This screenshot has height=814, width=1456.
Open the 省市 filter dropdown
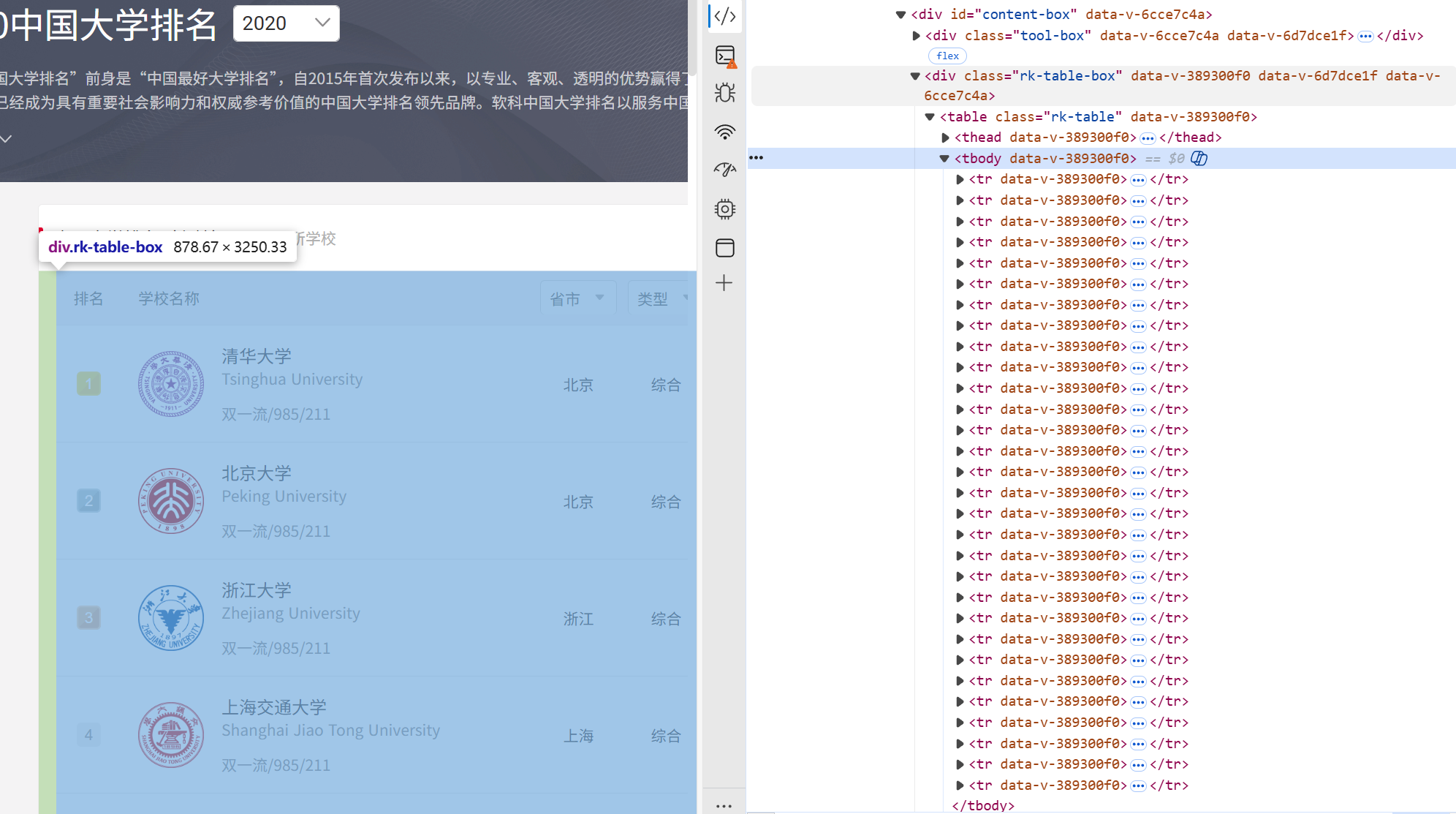[x=577, y=298]
